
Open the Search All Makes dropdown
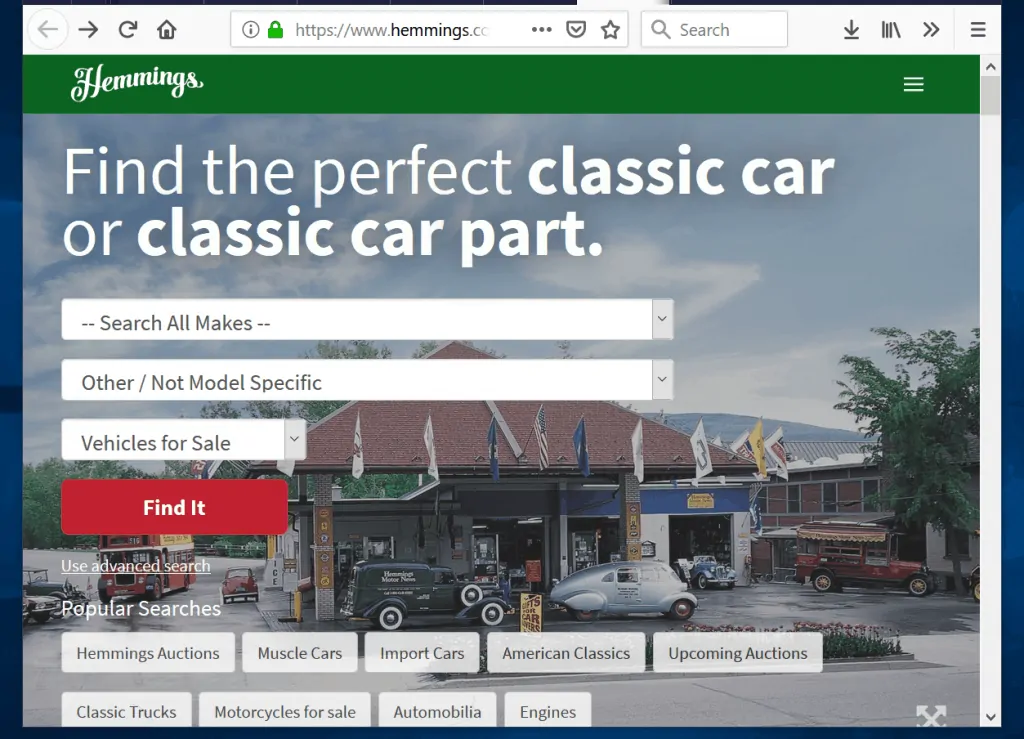click(367, 319)
